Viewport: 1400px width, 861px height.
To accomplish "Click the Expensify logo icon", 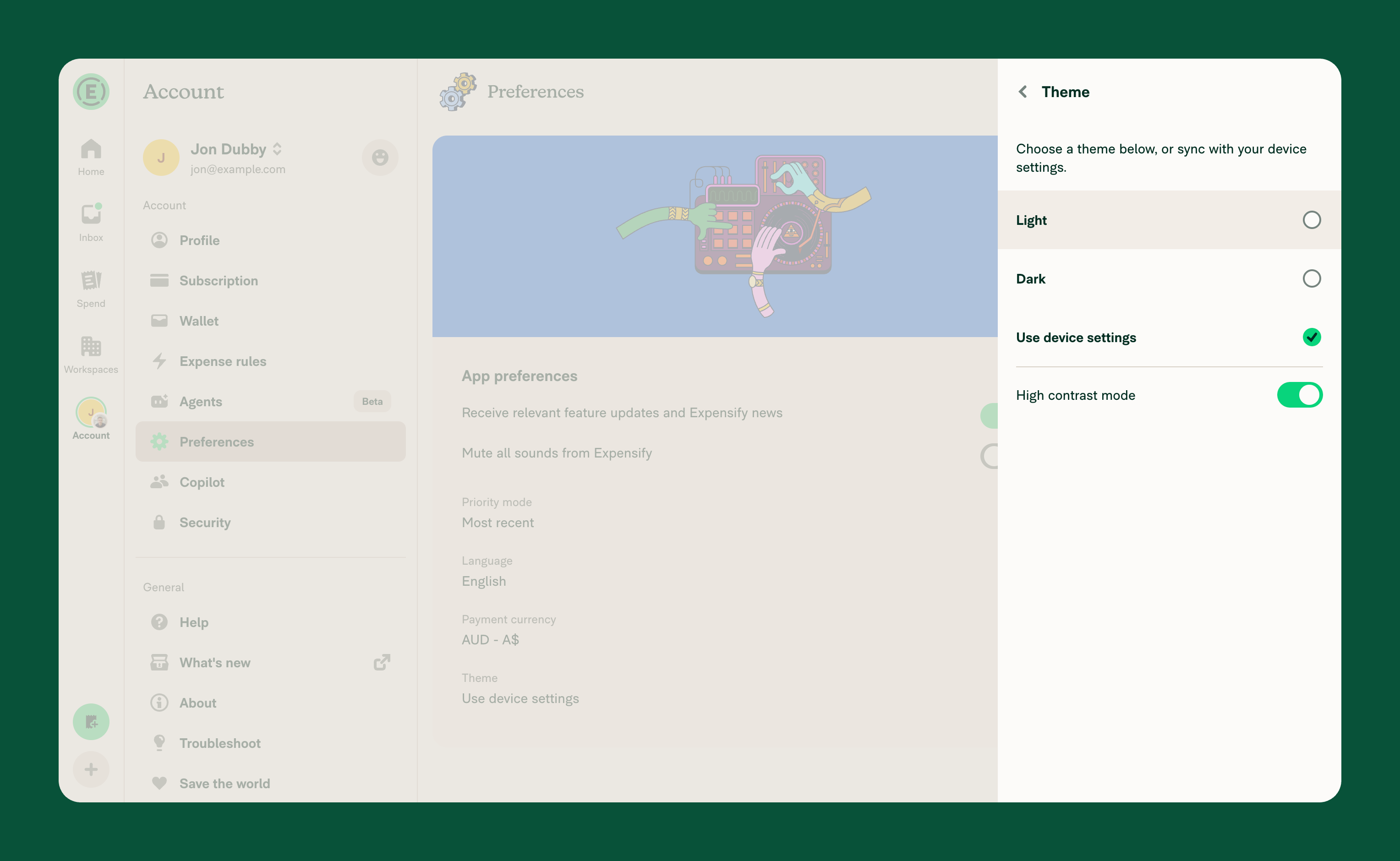I will [x=91, y=91].
